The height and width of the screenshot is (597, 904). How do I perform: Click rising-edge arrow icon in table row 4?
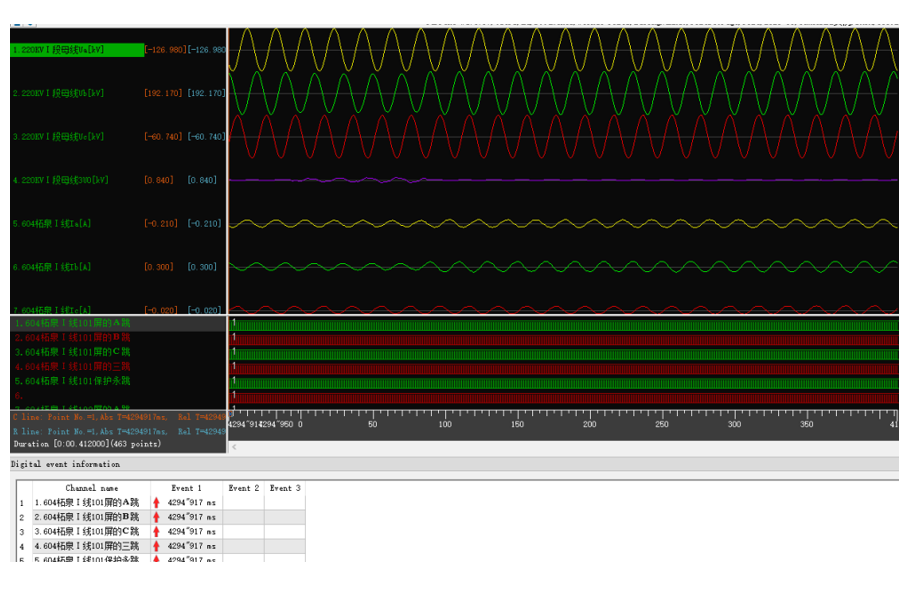click(156, 546)
